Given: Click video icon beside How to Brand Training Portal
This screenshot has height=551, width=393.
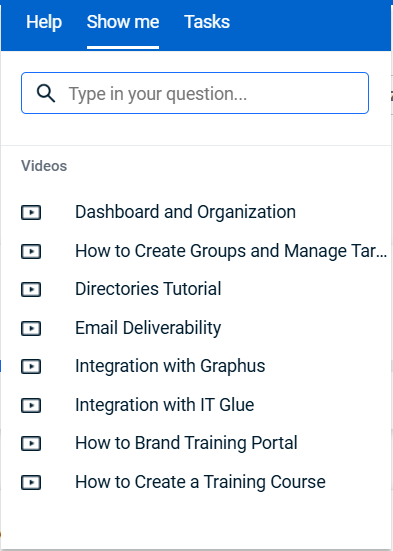Looking at the screenshot, I should [31, 443].
